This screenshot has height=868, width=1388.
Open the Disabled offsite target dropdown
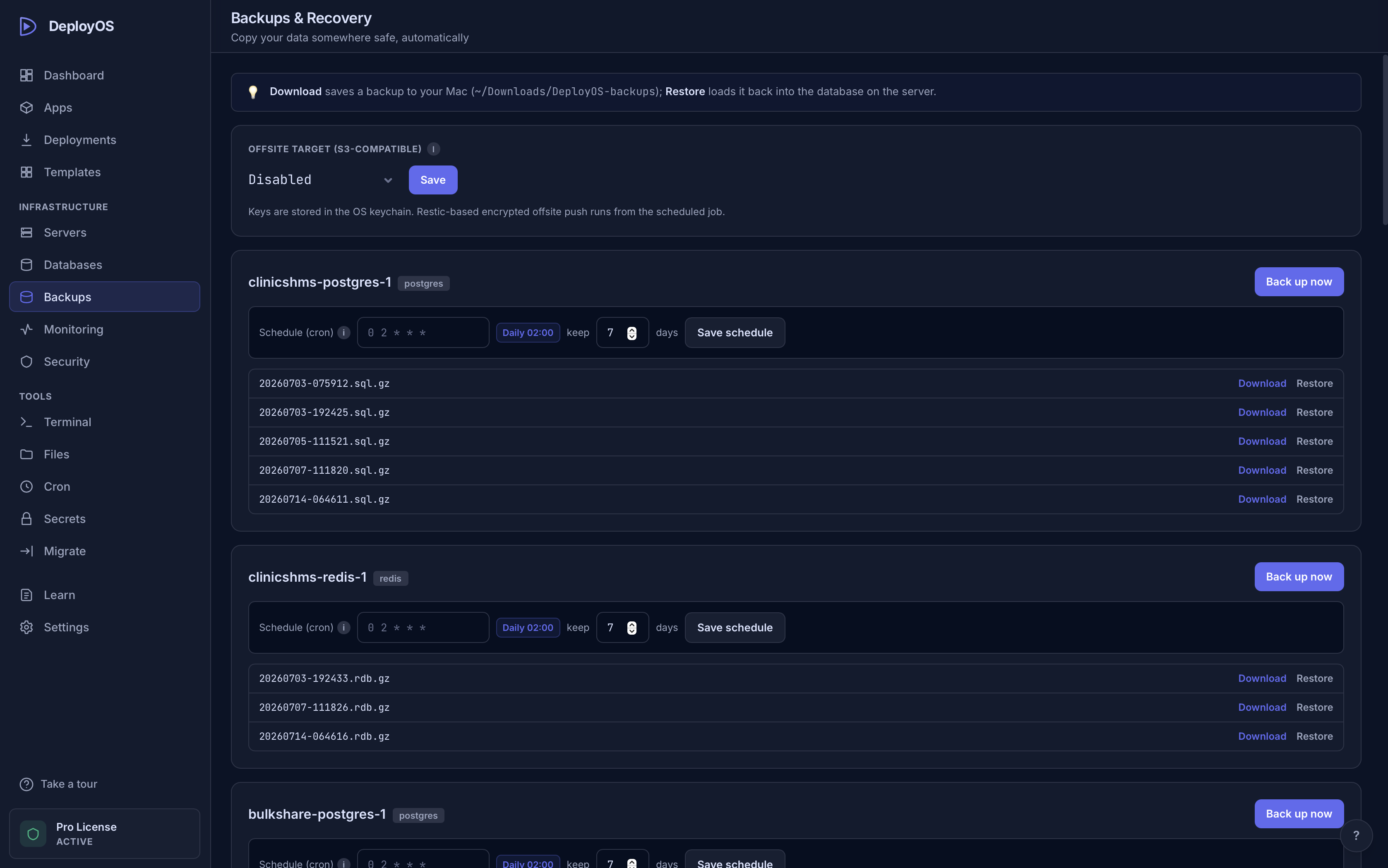[322, 180]
